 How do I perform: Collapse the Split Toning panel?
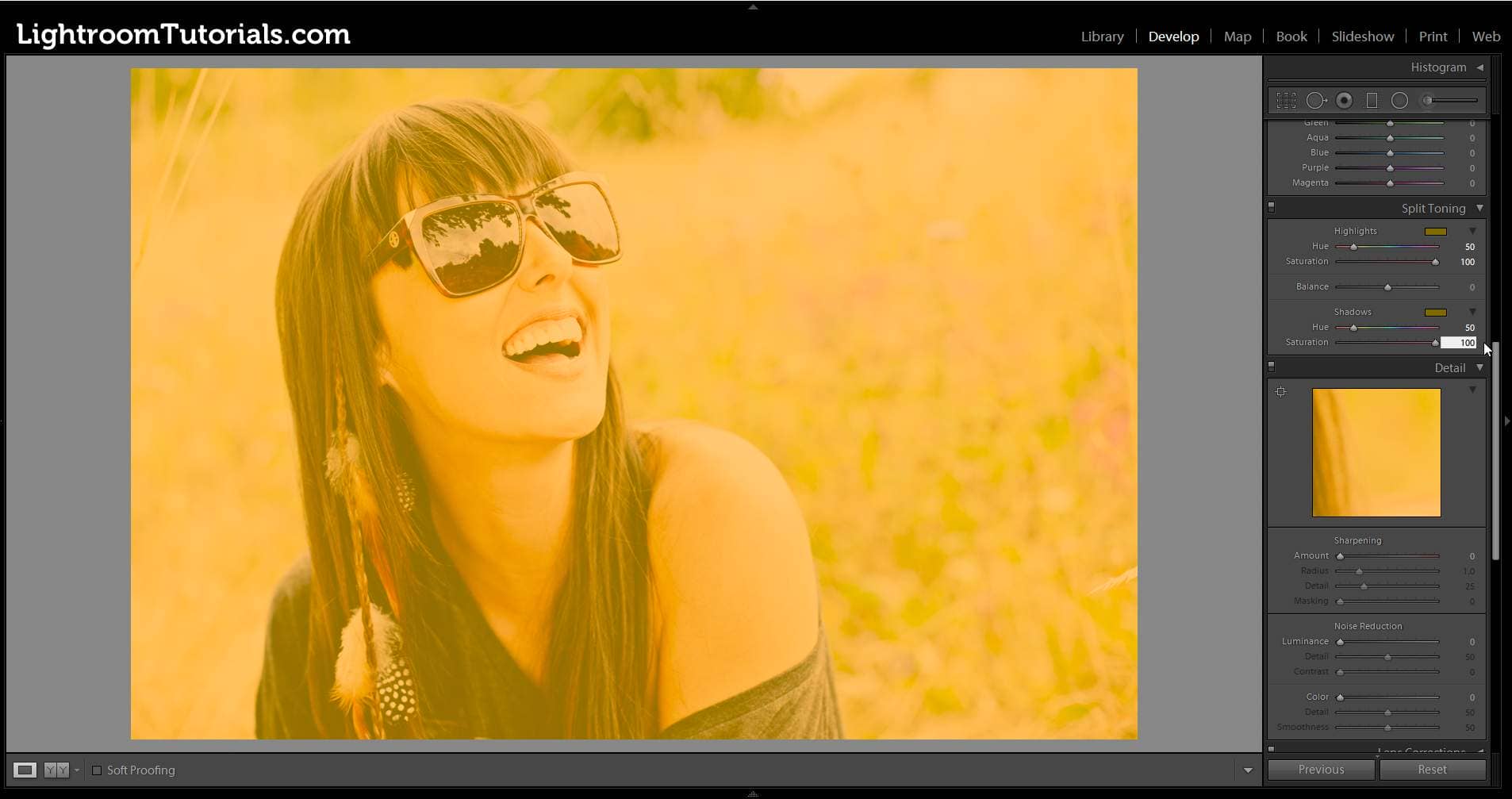1479,208
